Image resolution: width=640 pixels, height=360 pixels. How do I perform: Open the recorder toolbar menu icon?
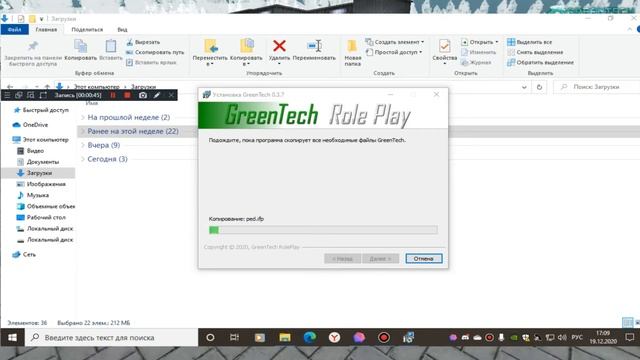pos(7,95)
